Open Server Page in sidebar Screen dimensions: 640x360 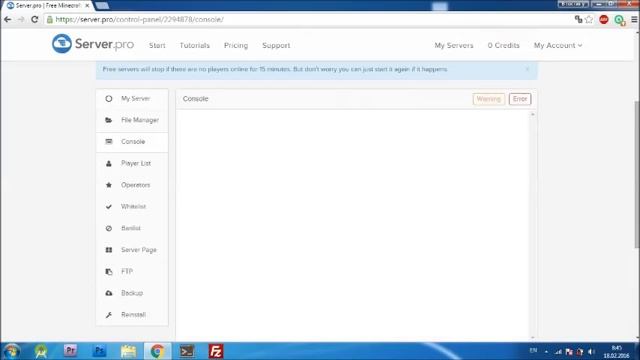click(x=132, y=250)
